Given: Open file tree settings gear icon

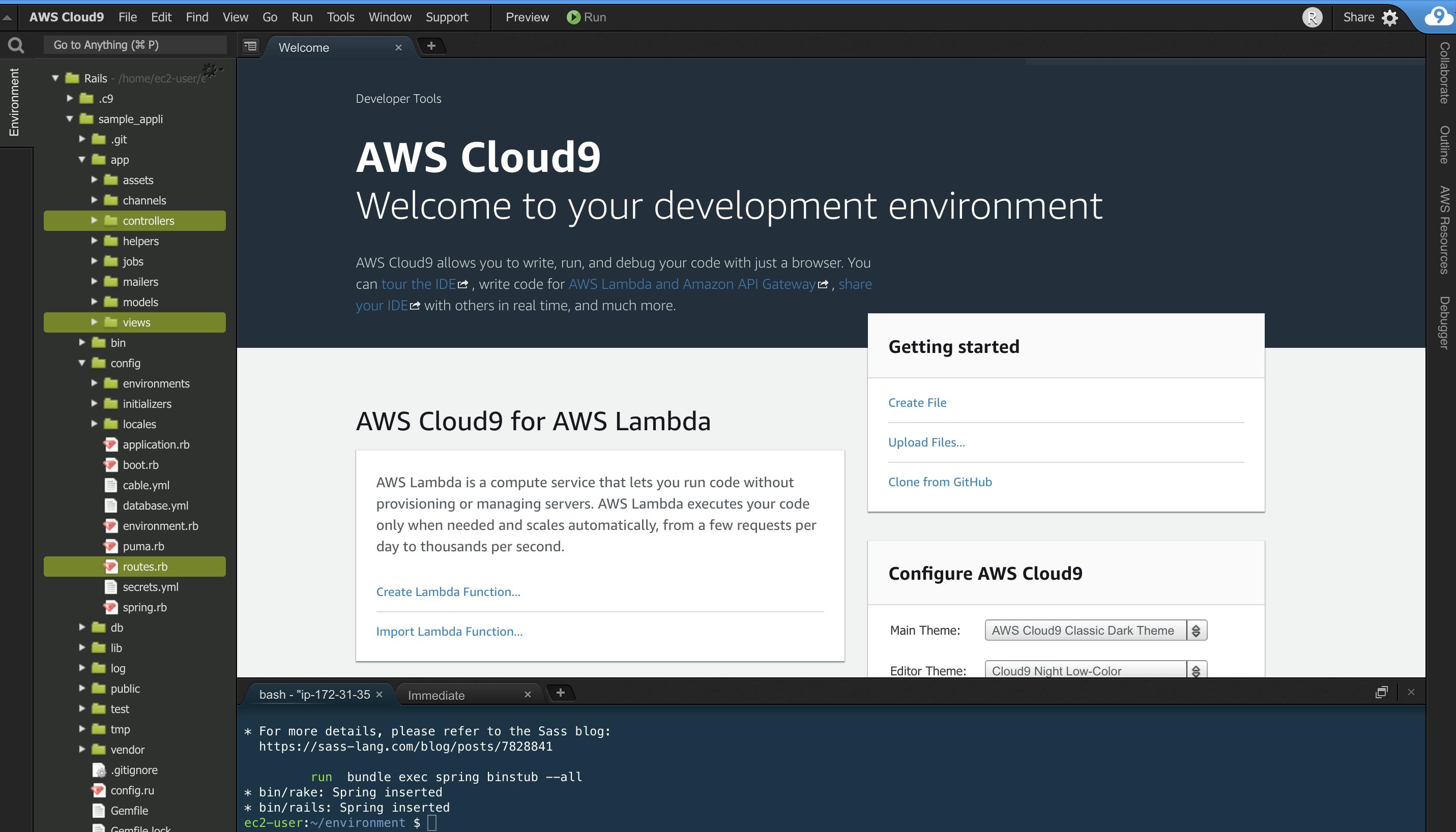Looking at the screenshot, I should (x=211, y=71).
